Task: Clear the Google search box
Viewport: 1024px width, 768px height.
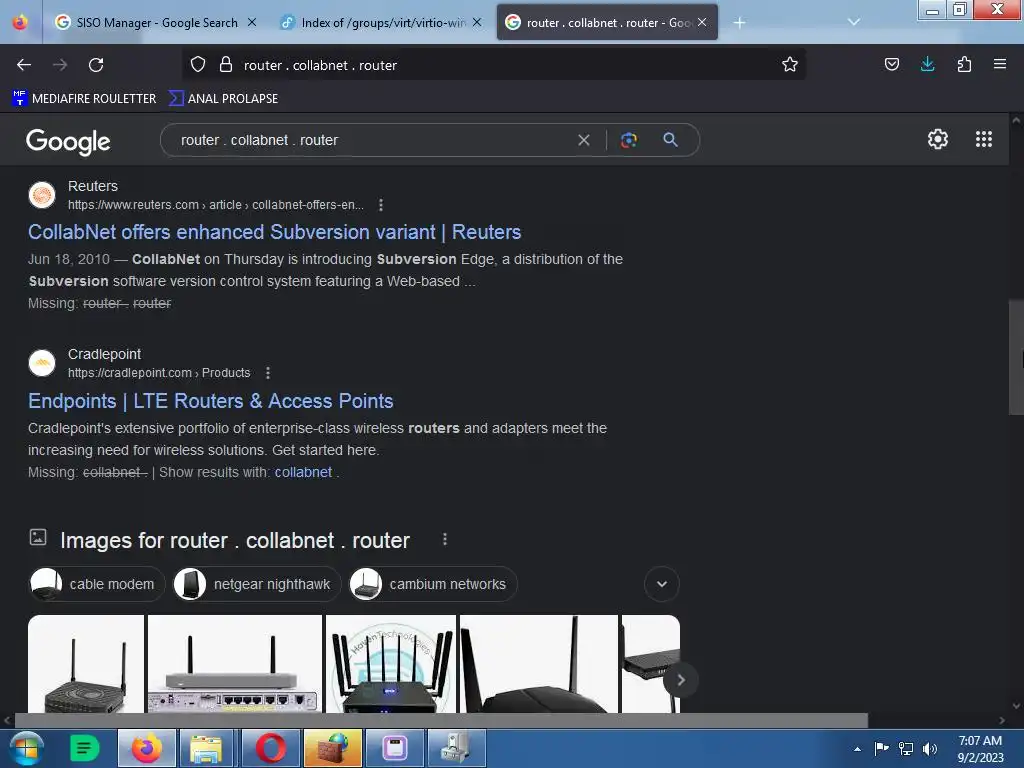Action: click(x=584, y=140)
